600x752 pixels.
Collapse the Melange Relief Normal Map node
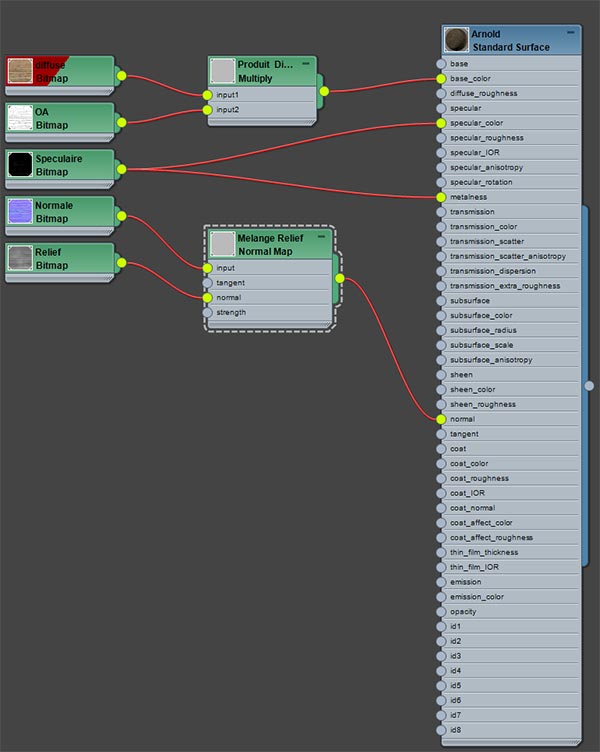(x=322, y=237)
